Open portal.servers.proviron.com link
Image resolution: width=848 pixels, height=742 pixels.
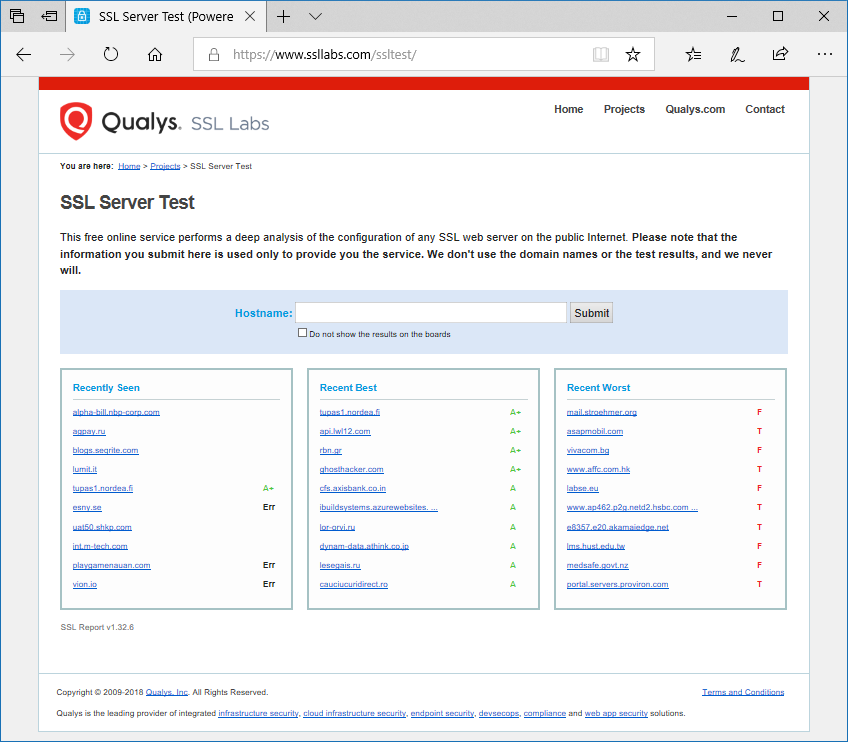(618, 584)
